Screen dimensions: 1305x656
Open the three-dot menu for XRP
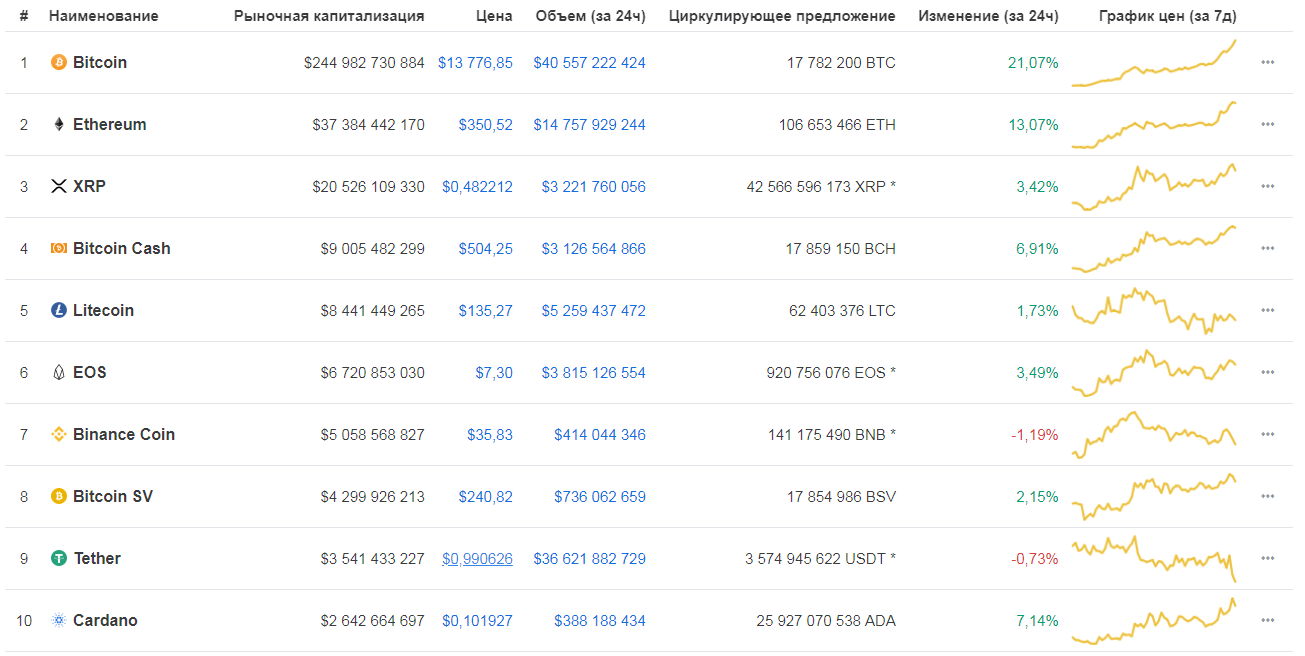pyautogui.click(x=1268, y=186)
